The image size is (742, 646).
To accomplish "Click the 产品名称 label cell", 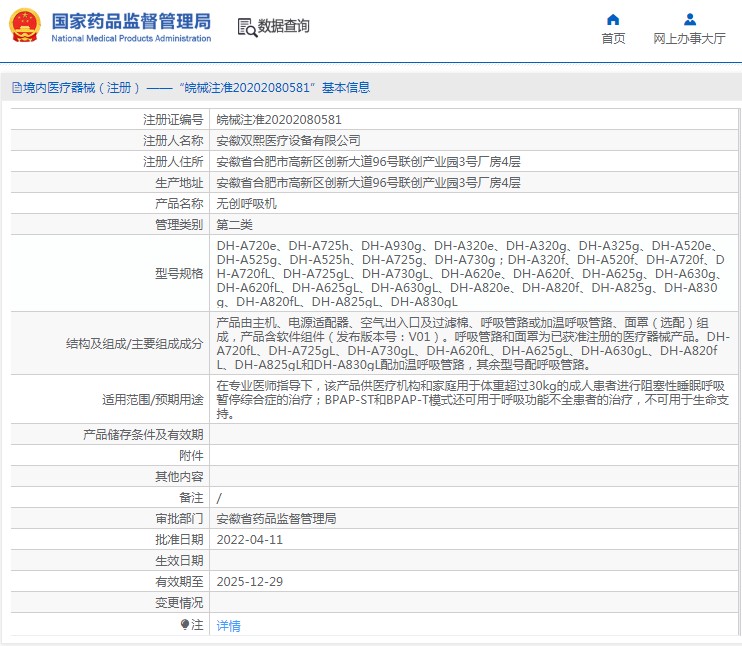I will click(179, 204).
